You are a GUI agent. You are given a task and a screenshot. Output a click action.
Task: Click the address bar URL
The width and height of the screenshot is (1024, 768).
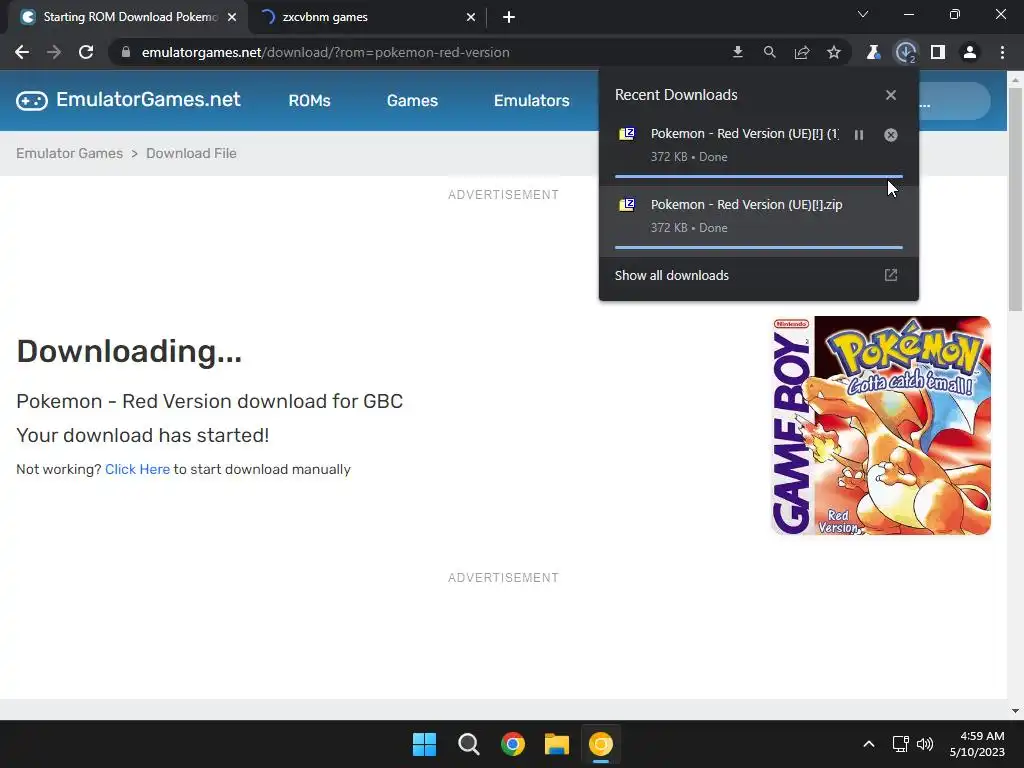click(325, 52)
